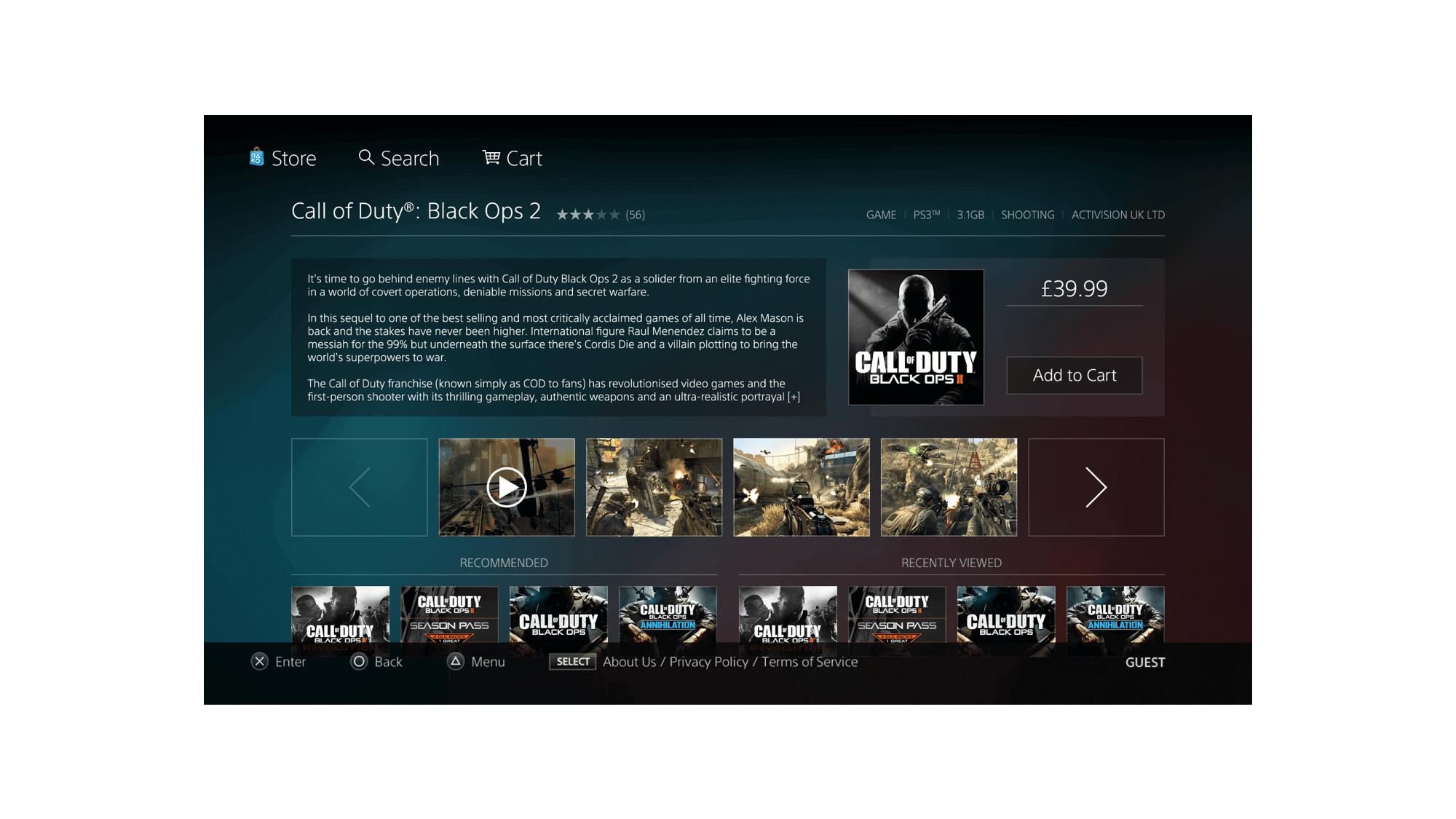1456x819 pixels.
Task: Click the play button on trailer video
Action: pyautogui.click(x=506, y=487)
